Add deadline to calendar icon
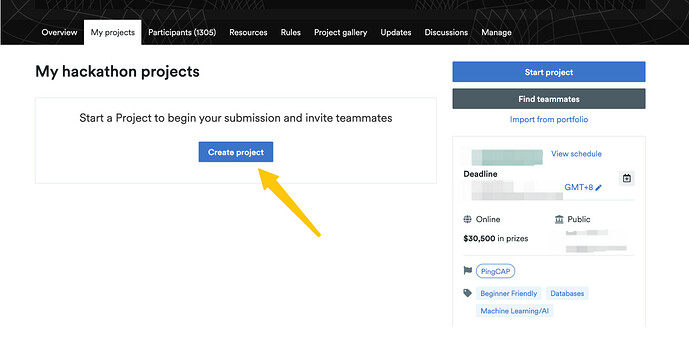Screen dimensions: 689x363 tap(627, 178)
